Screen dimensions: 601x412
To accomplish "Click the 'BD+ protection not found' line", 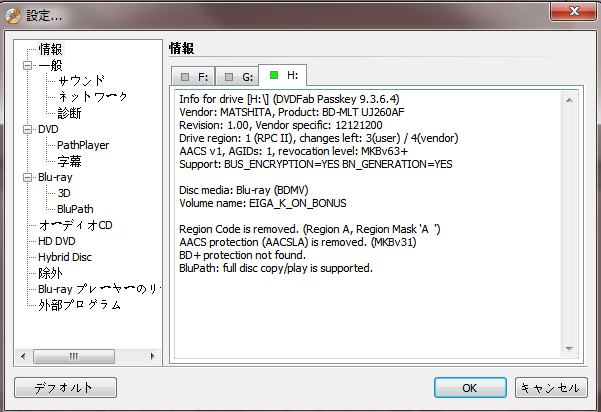I will tap(242, 255).
